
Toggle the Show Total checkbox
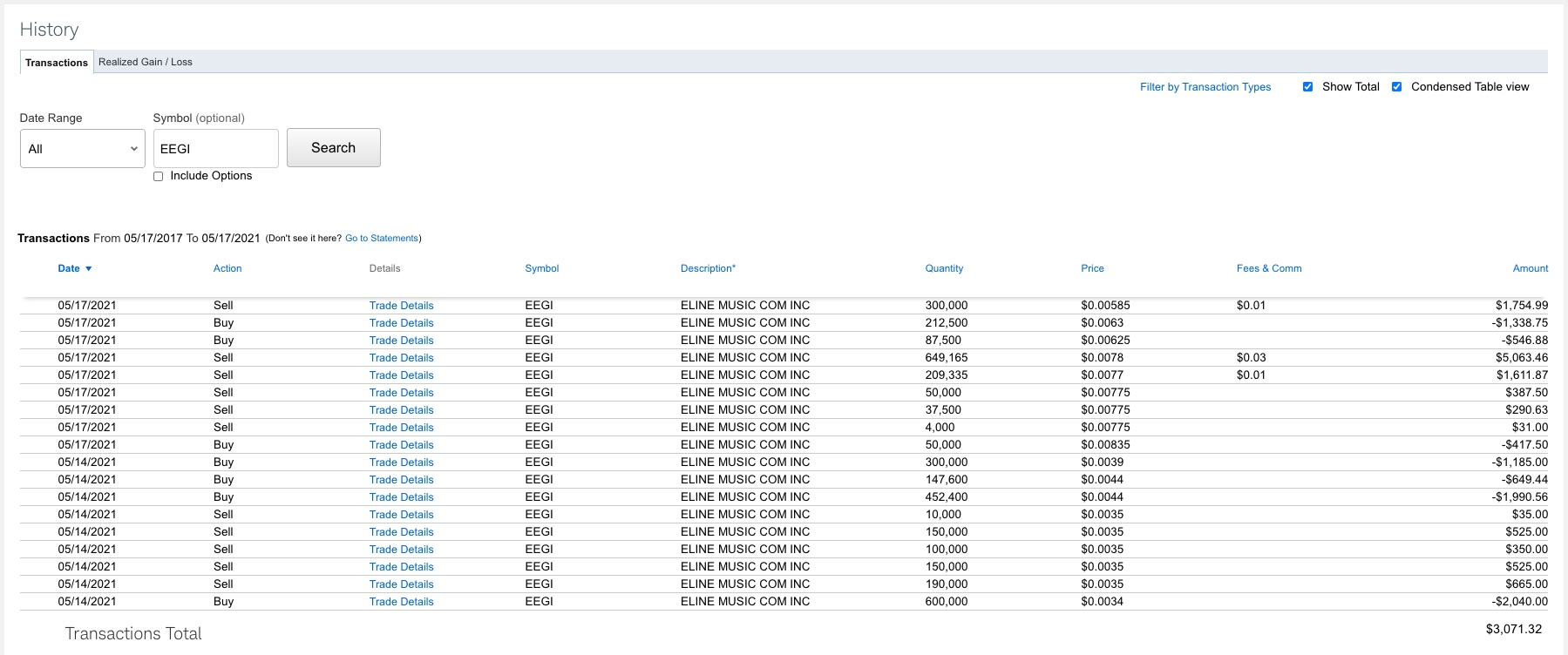1307,87
